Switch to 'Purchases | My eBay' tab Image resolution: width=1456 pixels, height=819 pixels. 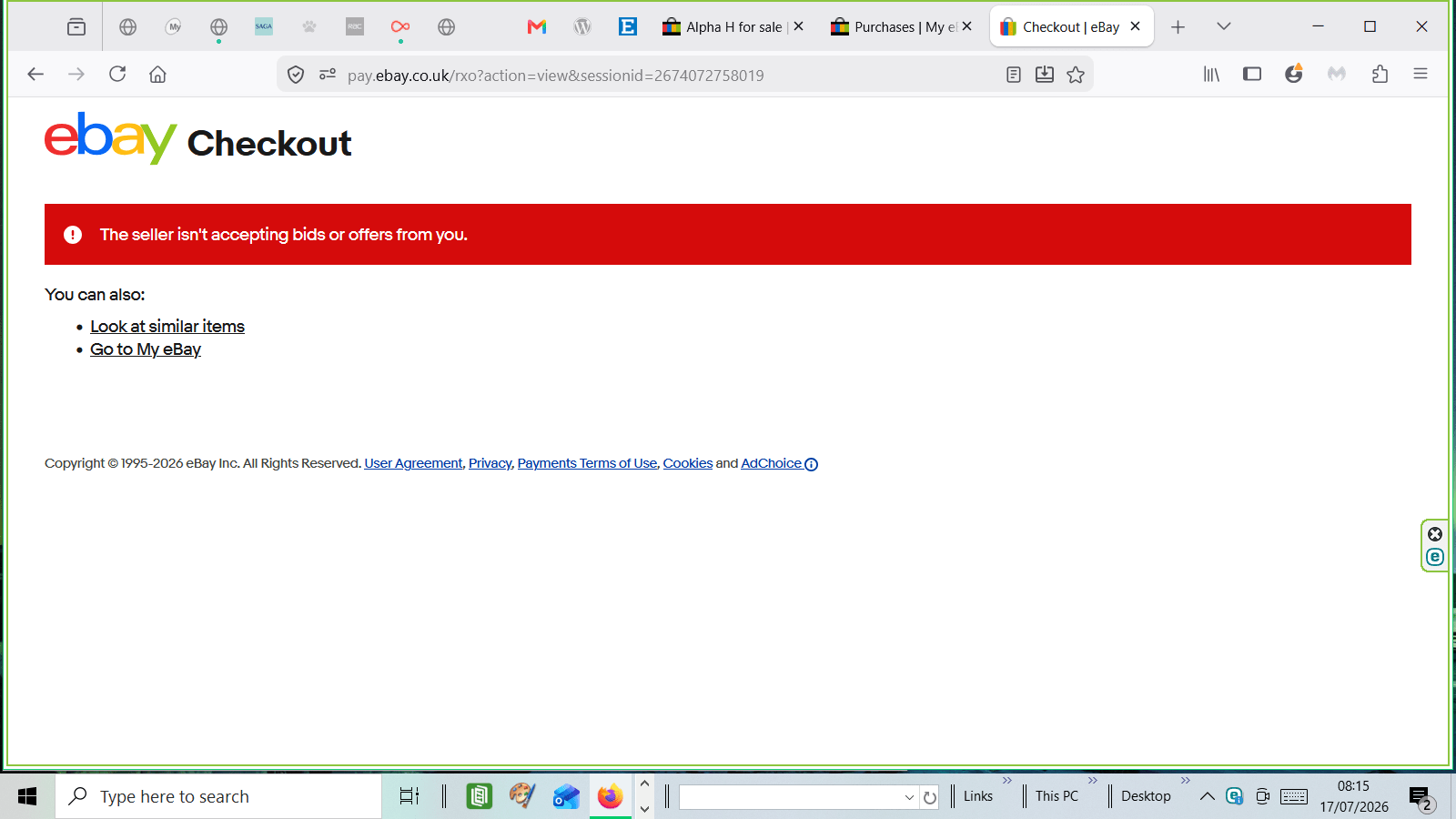pos(901,27)
